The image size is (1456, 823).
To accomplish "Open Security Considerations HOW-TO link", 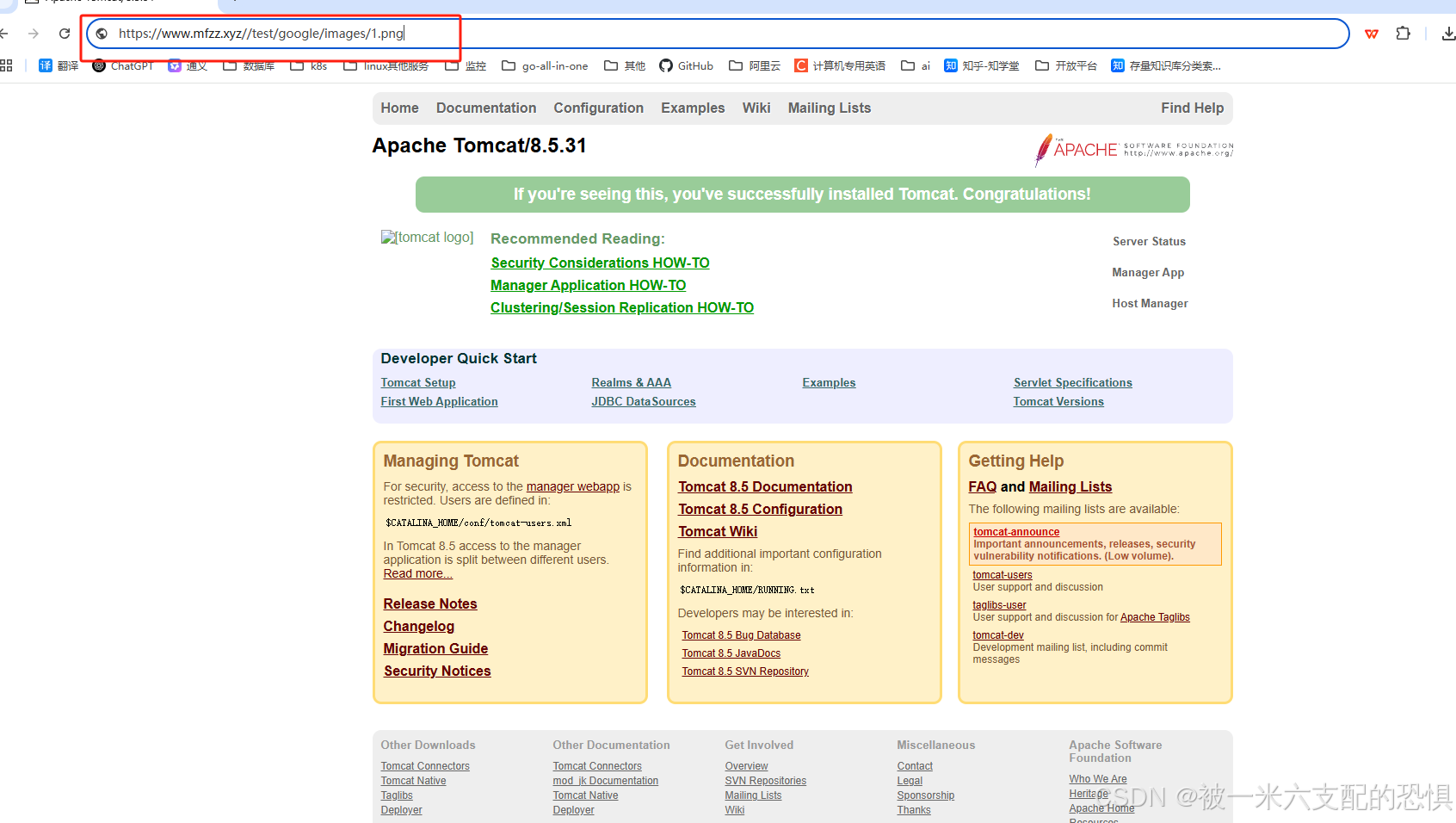I will pyautogui.click(x=600, y=263).
